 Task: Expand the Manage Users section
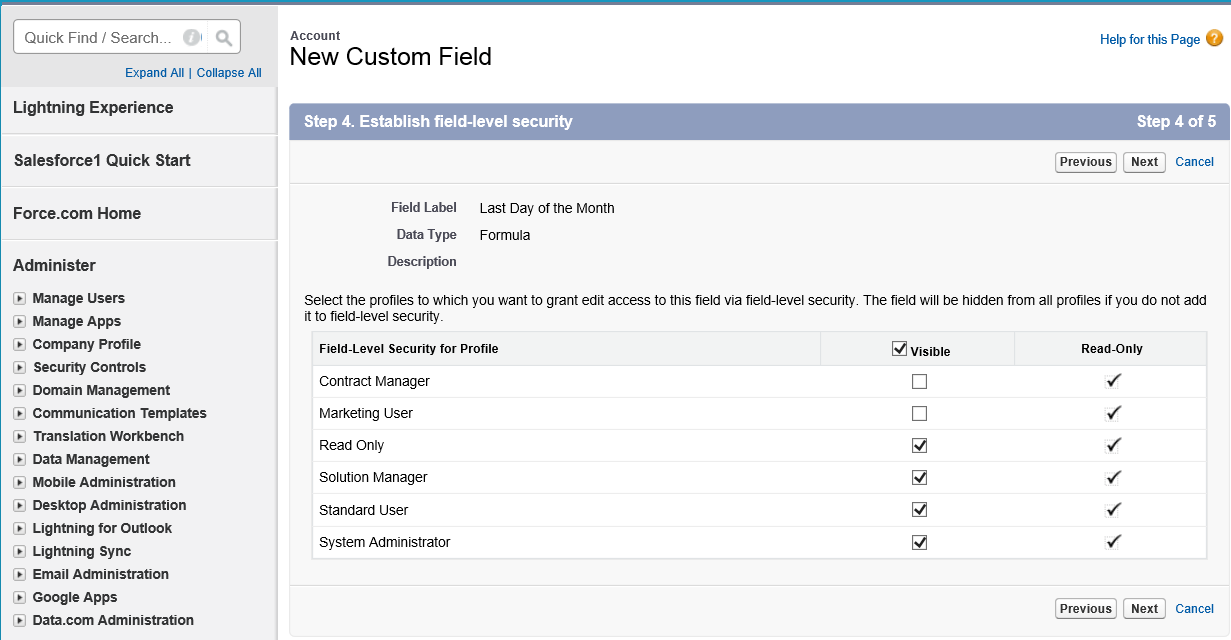pyautogui.click(x=20, y=298)
